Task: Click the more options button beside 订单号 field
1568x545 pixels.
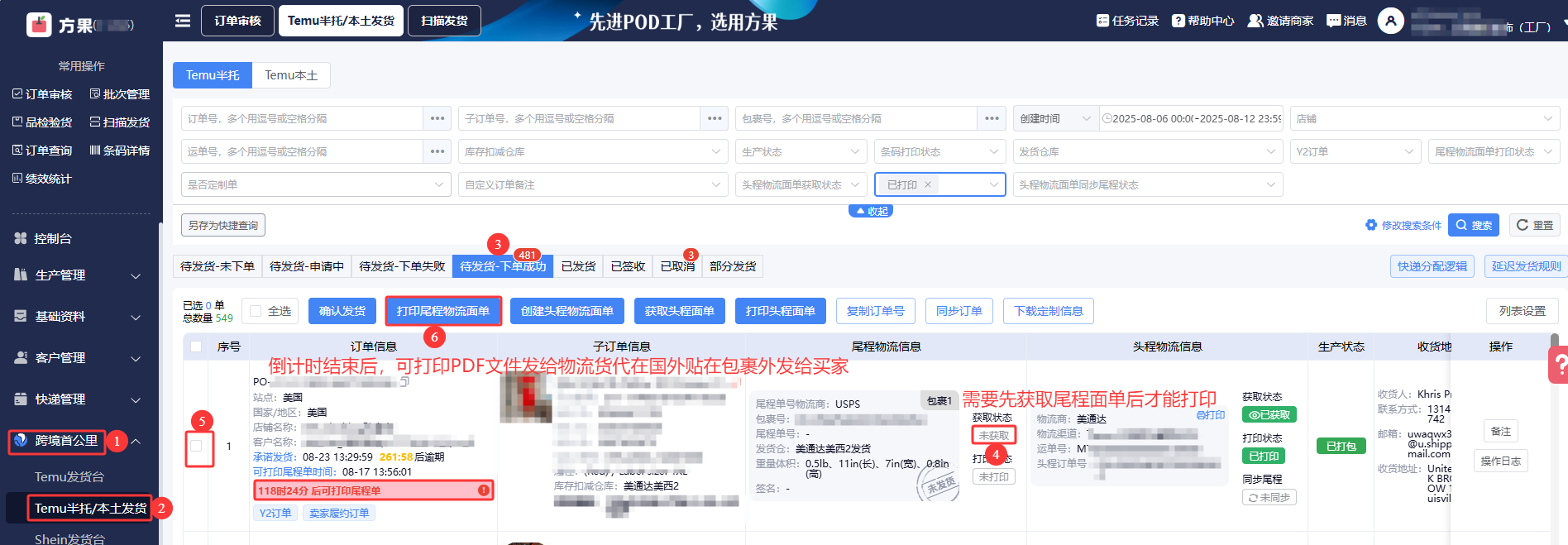Action: (437, 118)
